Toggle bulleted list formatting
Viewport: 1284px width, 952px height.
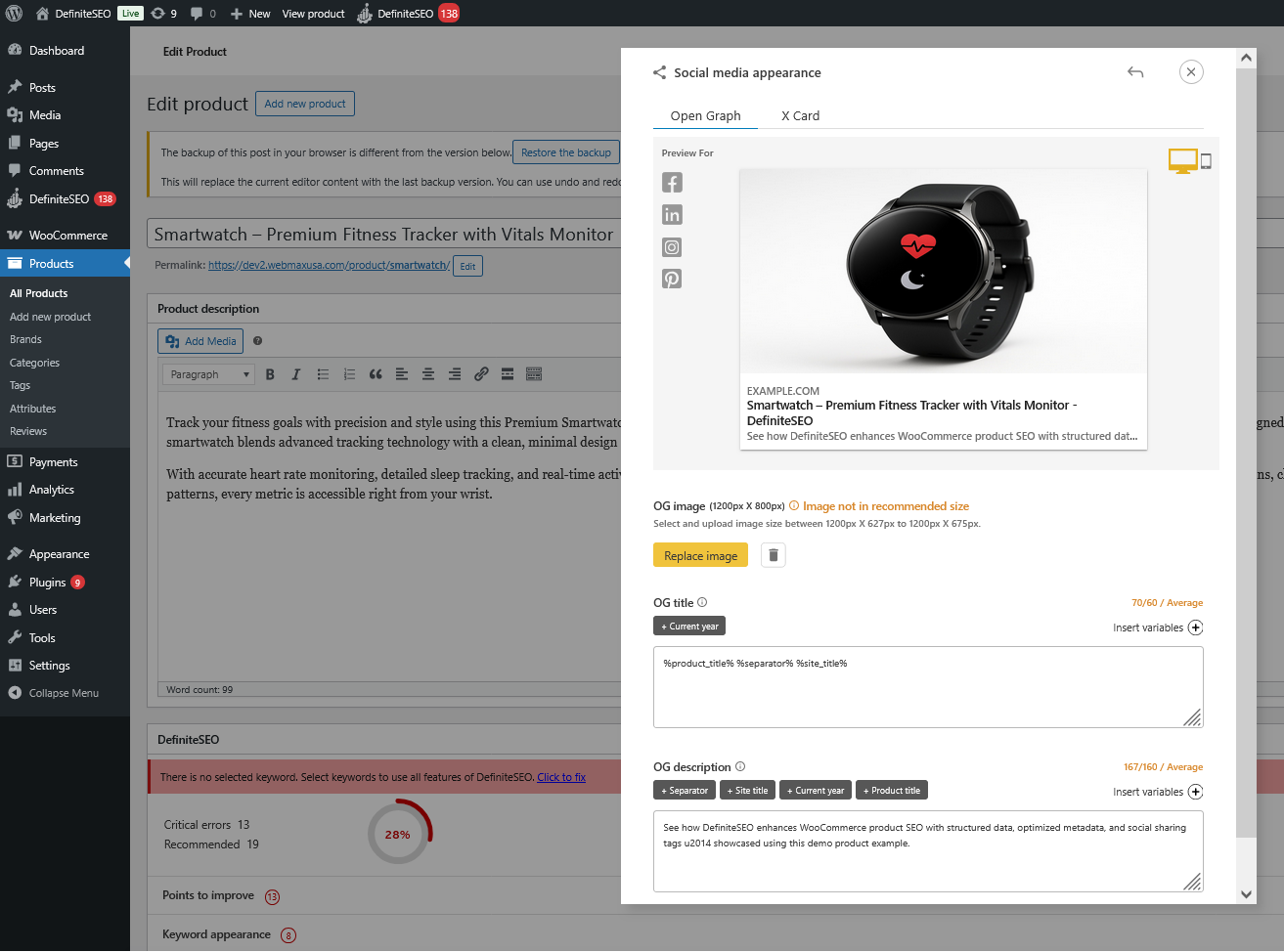click(323, 373)
